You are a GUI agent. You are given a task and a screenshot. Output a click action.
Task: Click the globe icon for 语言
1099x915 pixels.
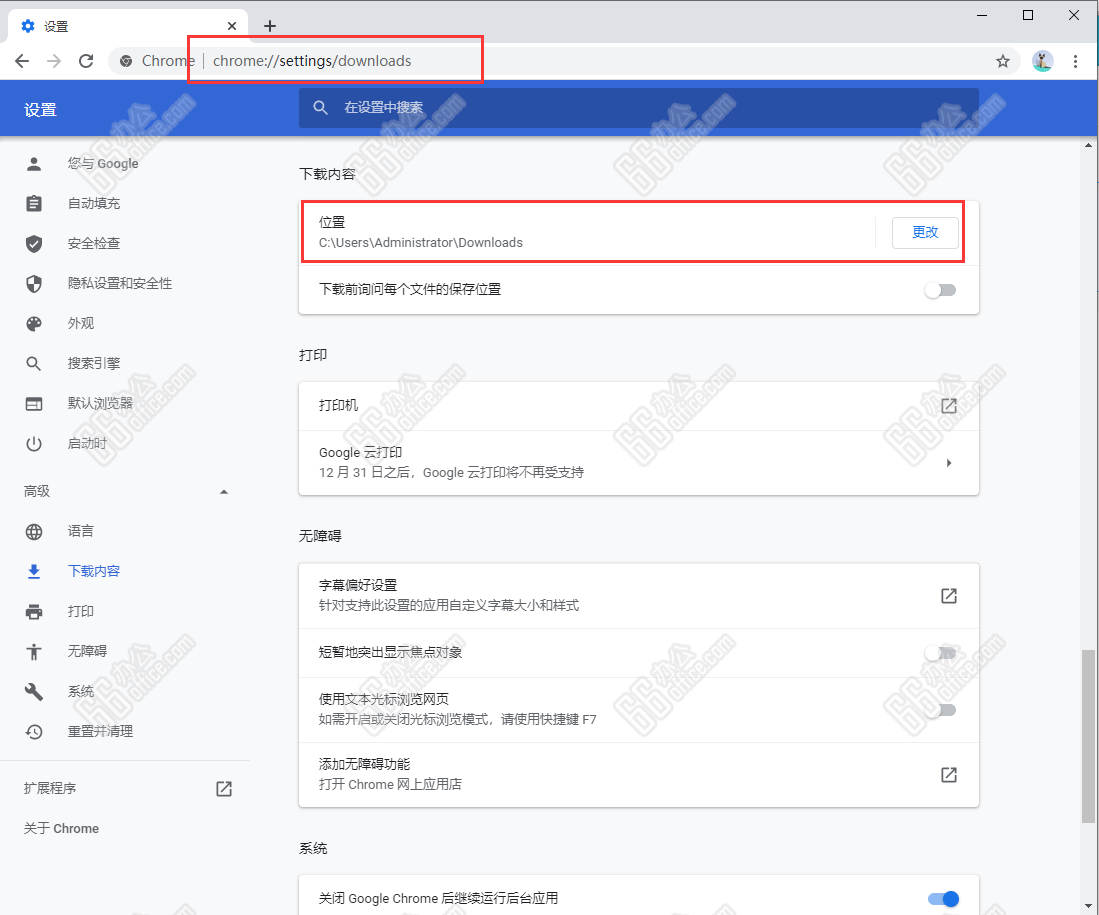pyautogui.click(x=34, y=531)
